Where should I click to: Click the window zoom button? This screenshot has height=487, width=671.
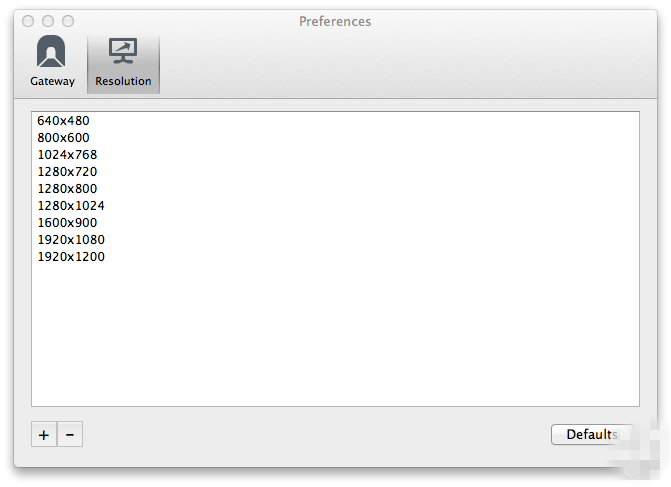(x=68, y=21)
